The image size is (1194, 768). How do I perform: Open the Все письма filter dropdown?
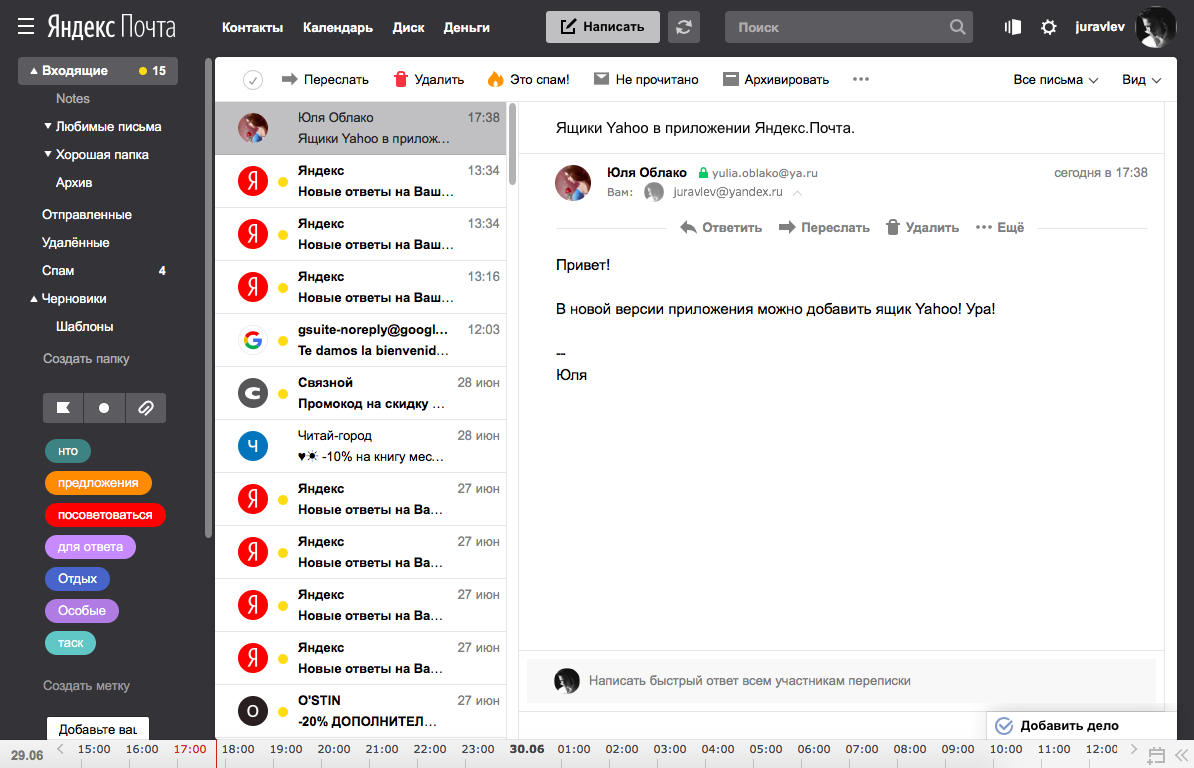(x=1055, y=79)
